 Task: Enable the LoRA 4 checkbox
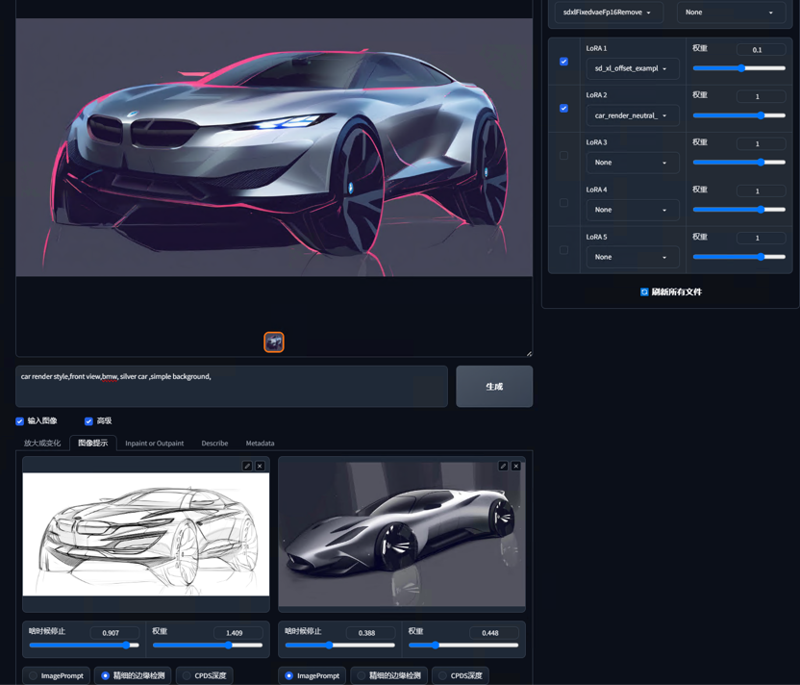click(564, 202)
